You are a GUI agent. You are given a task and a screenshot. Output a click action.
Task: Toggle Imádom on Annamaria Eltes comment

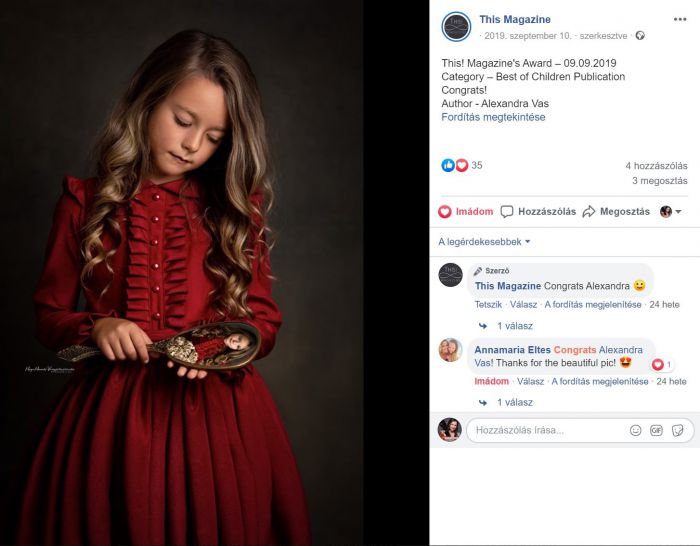492,381
